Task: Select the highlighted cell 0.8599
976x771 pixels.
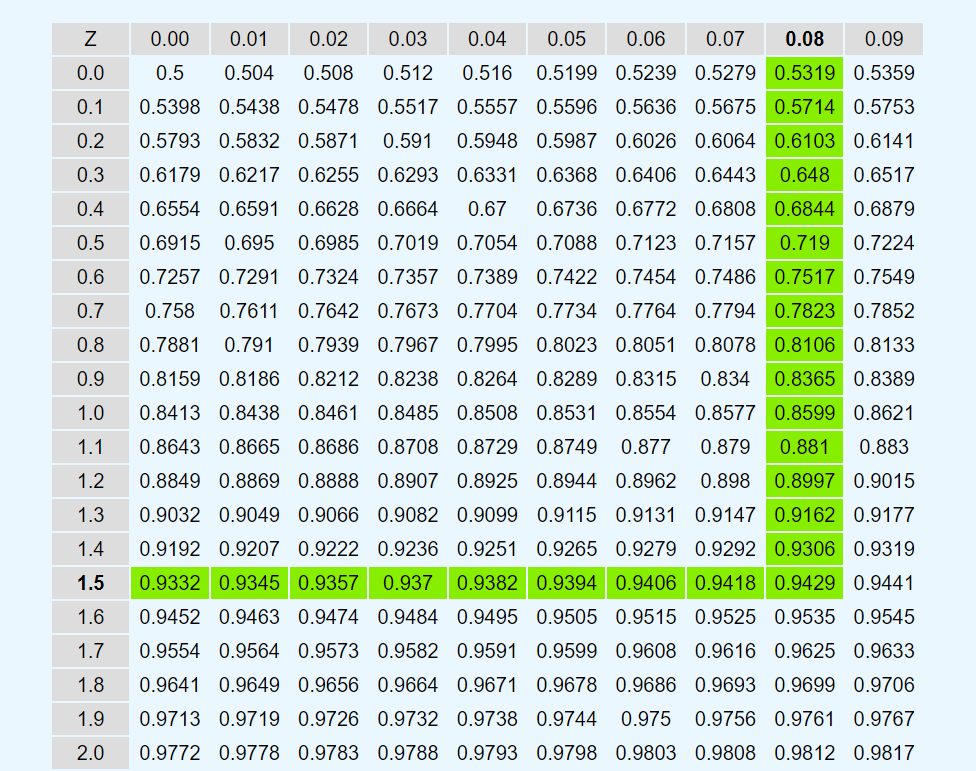Action: 804,413
